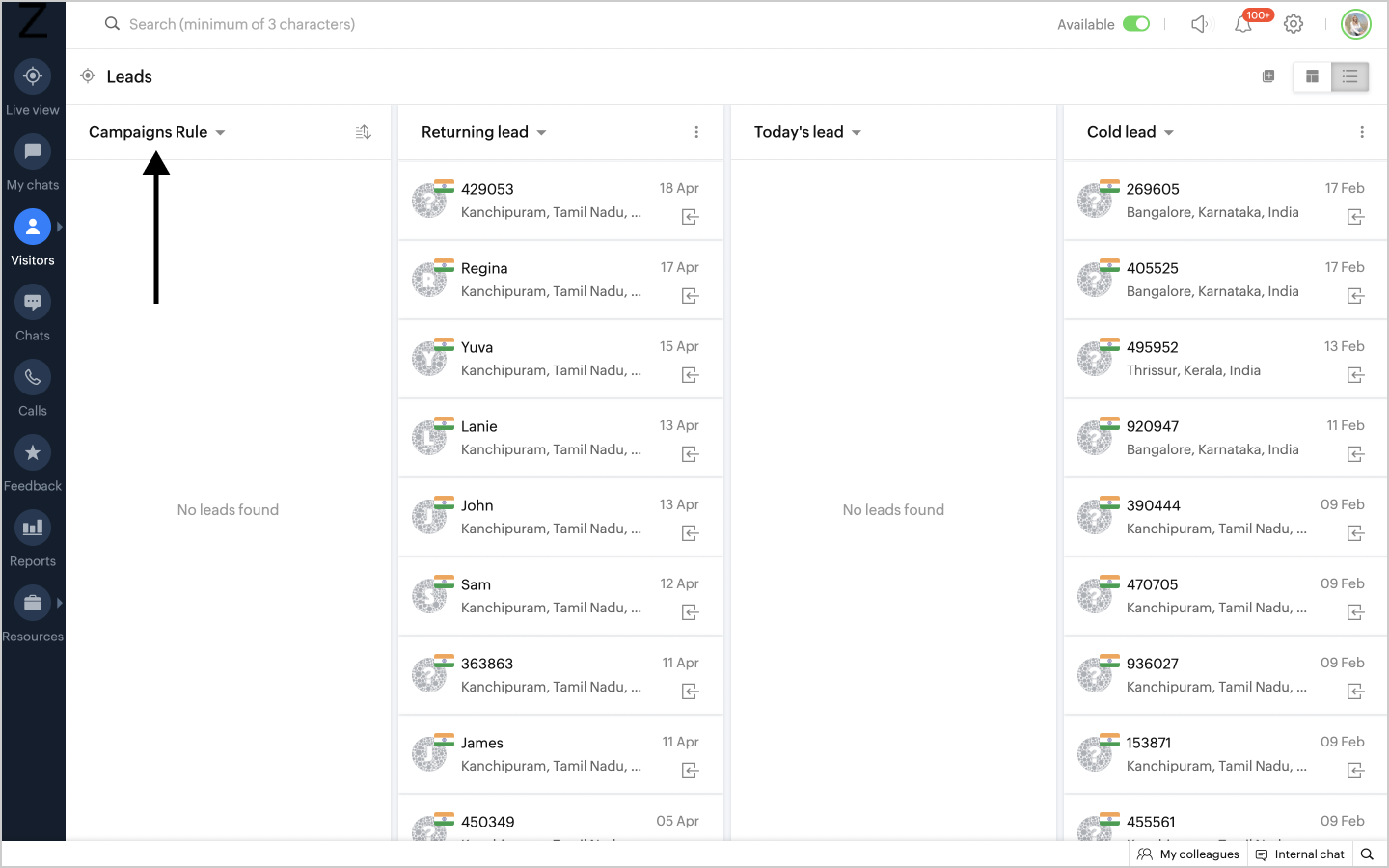Open the settings gear icon
Image resolution: width=1389 pixels, height=868 pixels.
pos(1294,24)
